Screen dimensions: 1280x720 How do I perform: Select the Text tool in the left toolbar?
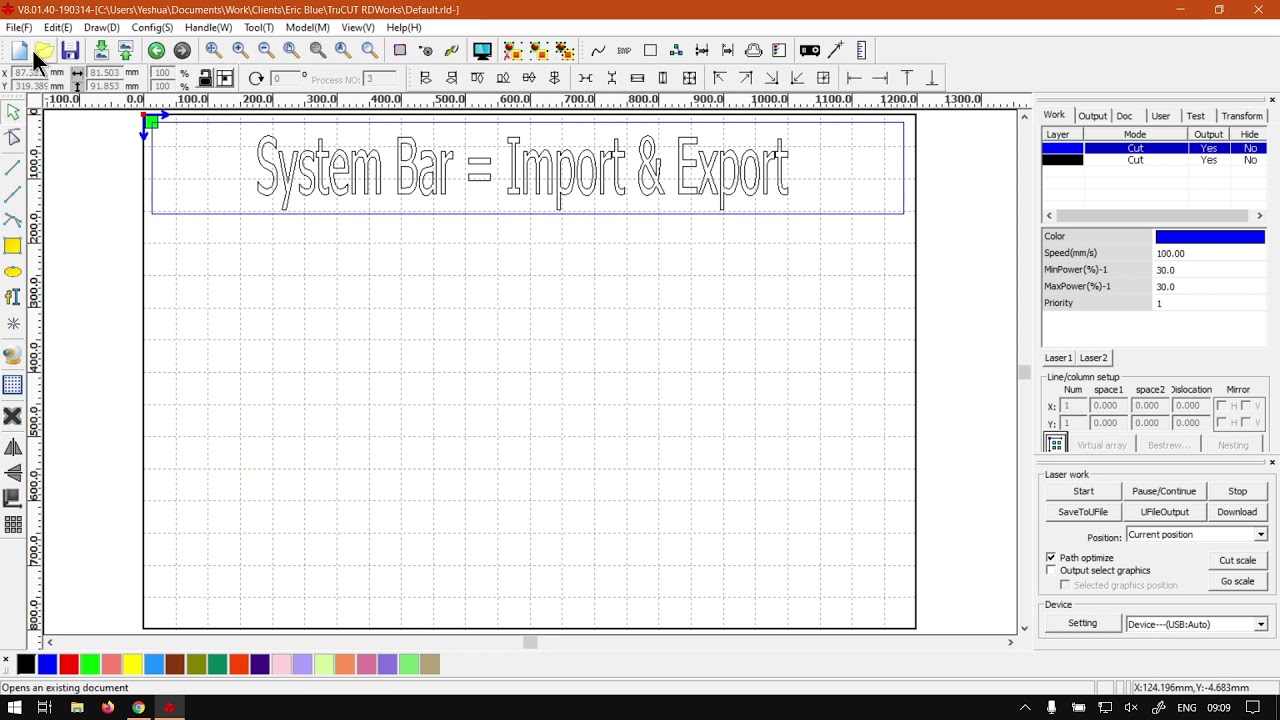click(x=13, y=297)
